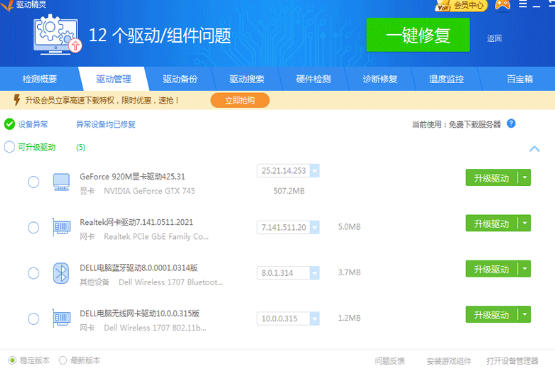Select 最新版本 radio option
The height and width of the screenshot is (369, 555).
click(63, 361)
